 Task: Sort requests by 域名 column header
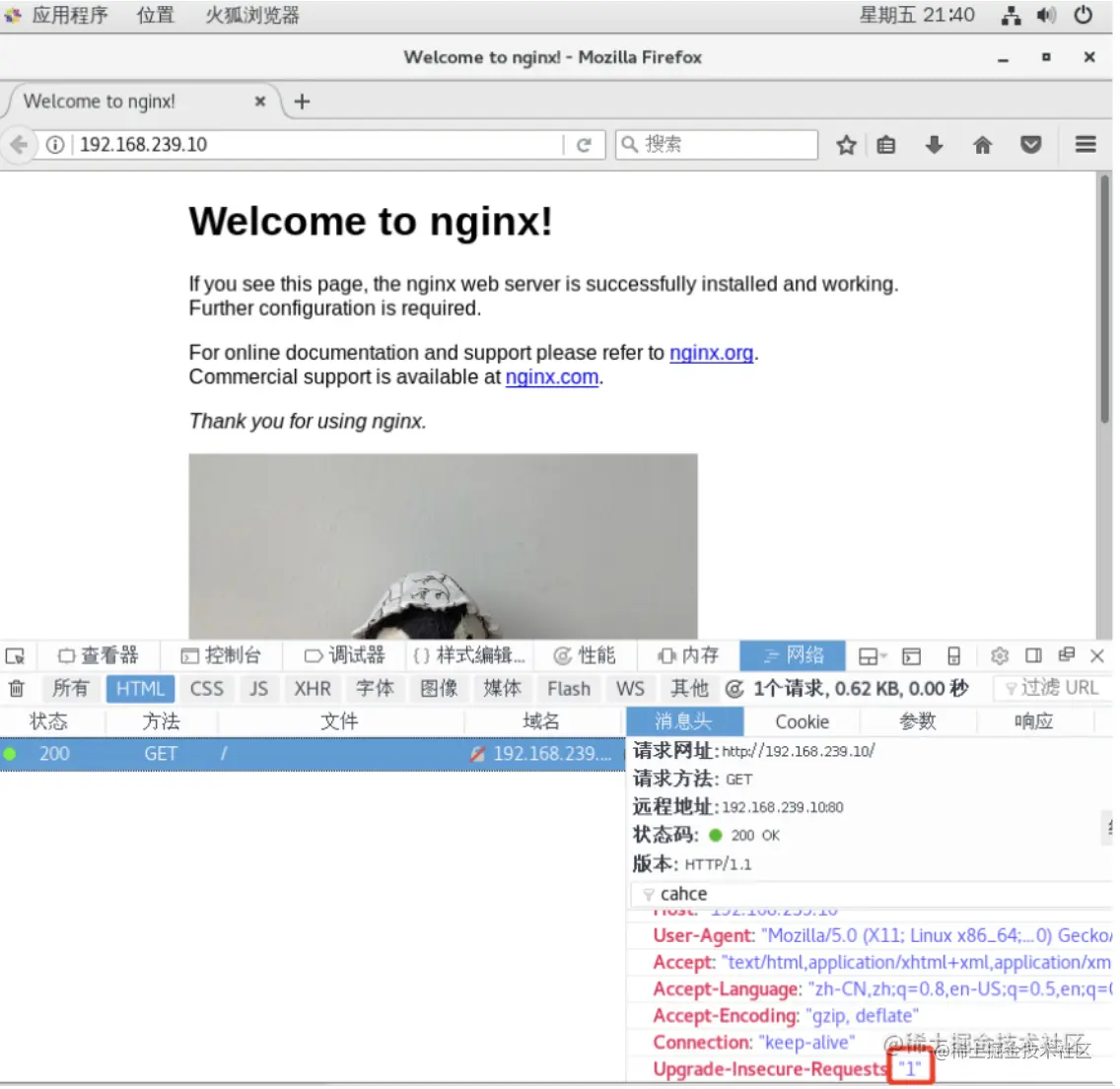coord(541,721)
